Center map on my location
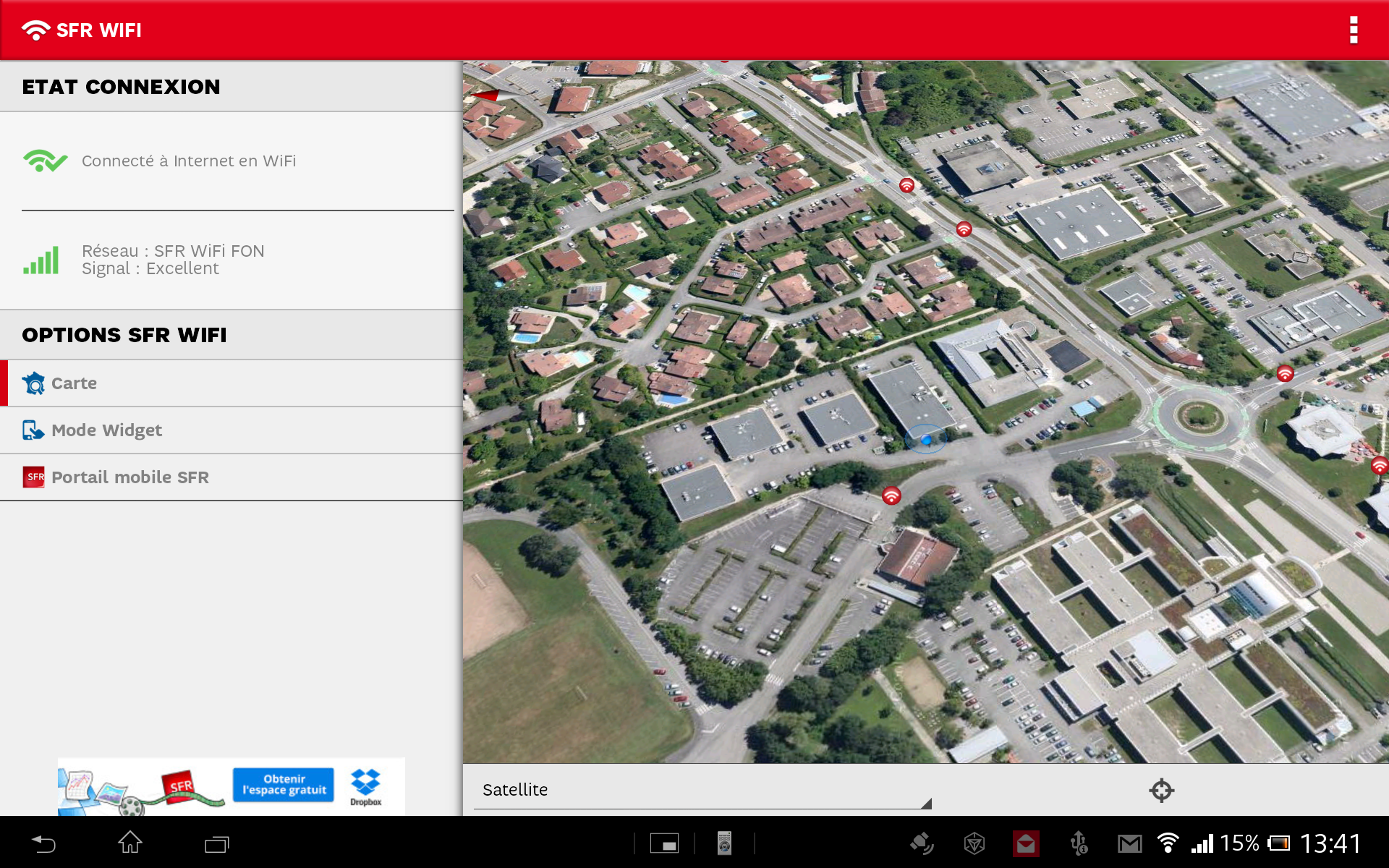Screen dimensions: 1389x868 (x=1161, y=790)
